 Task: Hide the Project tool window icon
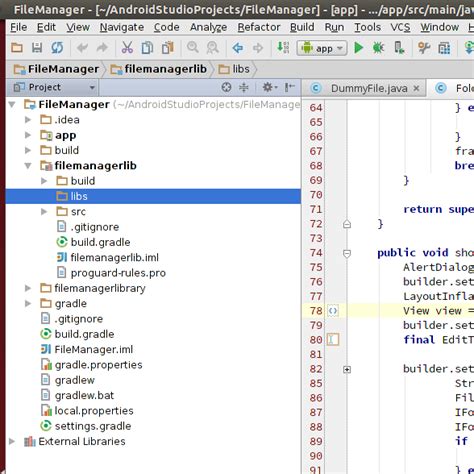289,87
